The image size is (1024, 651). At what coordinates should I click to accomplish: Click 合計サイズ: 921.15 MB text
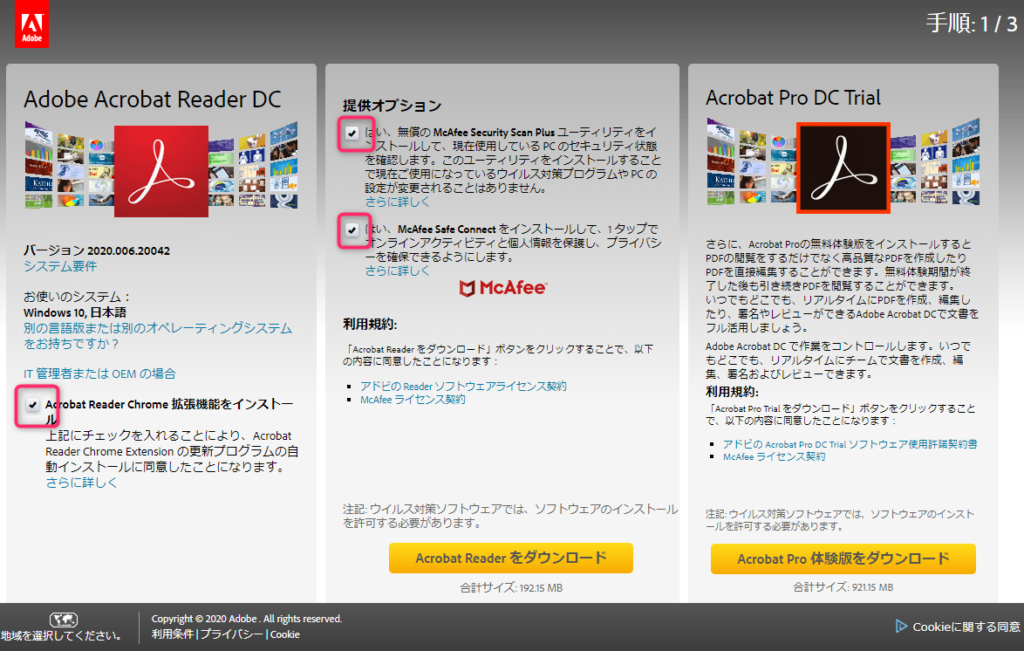[843, 587]
